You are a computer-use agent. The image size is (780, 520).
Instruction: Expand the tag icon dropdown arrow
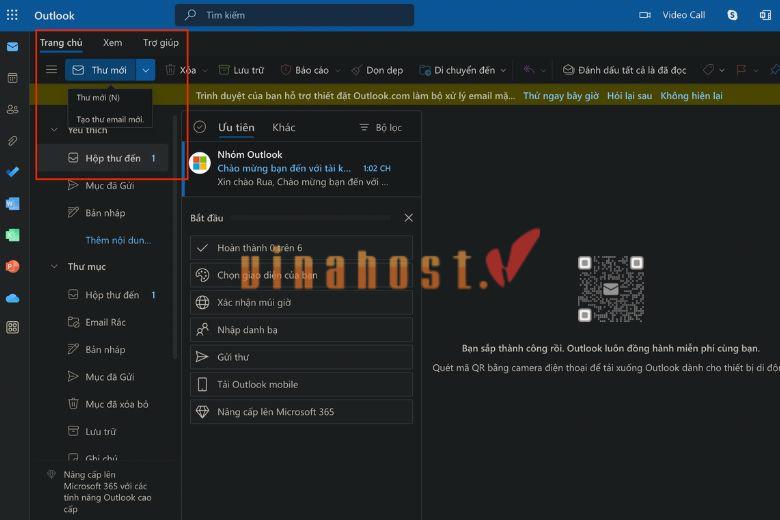point(722,71)
